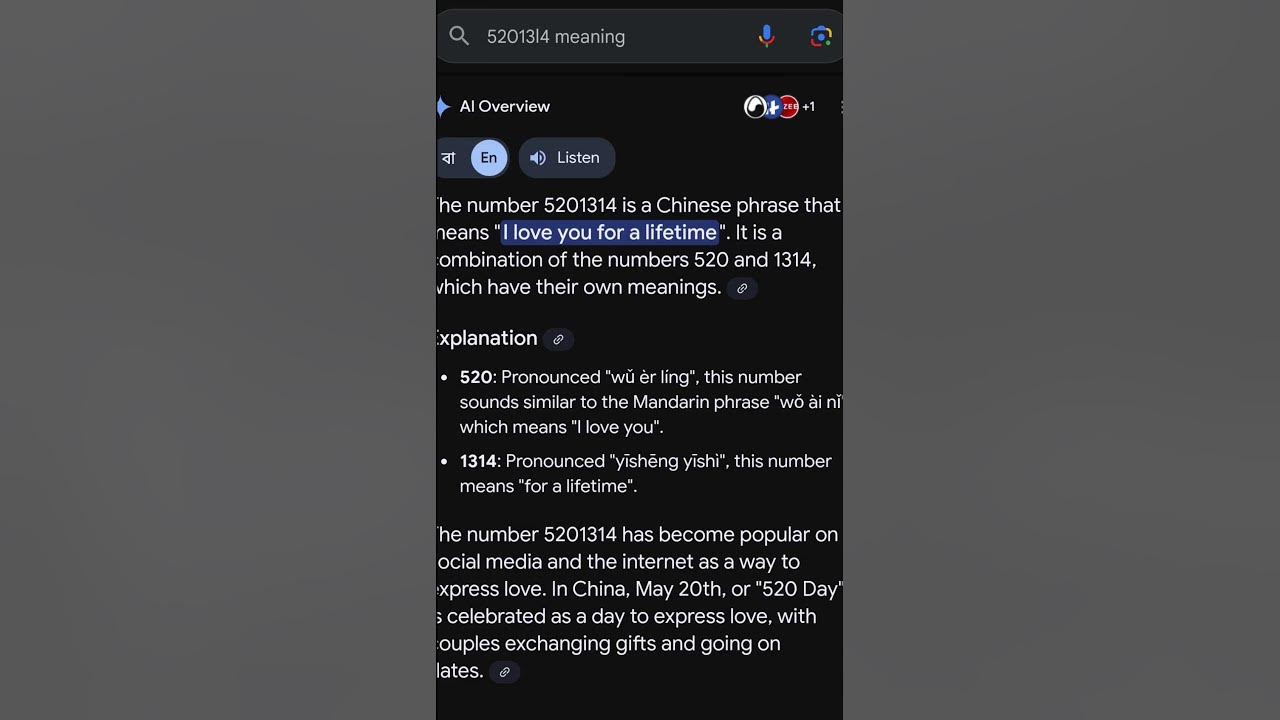This screenshot has width=1280, height=720.
Task: Tap the magnifier search icon
Action: pyautogui.click(x=459, y=36)
